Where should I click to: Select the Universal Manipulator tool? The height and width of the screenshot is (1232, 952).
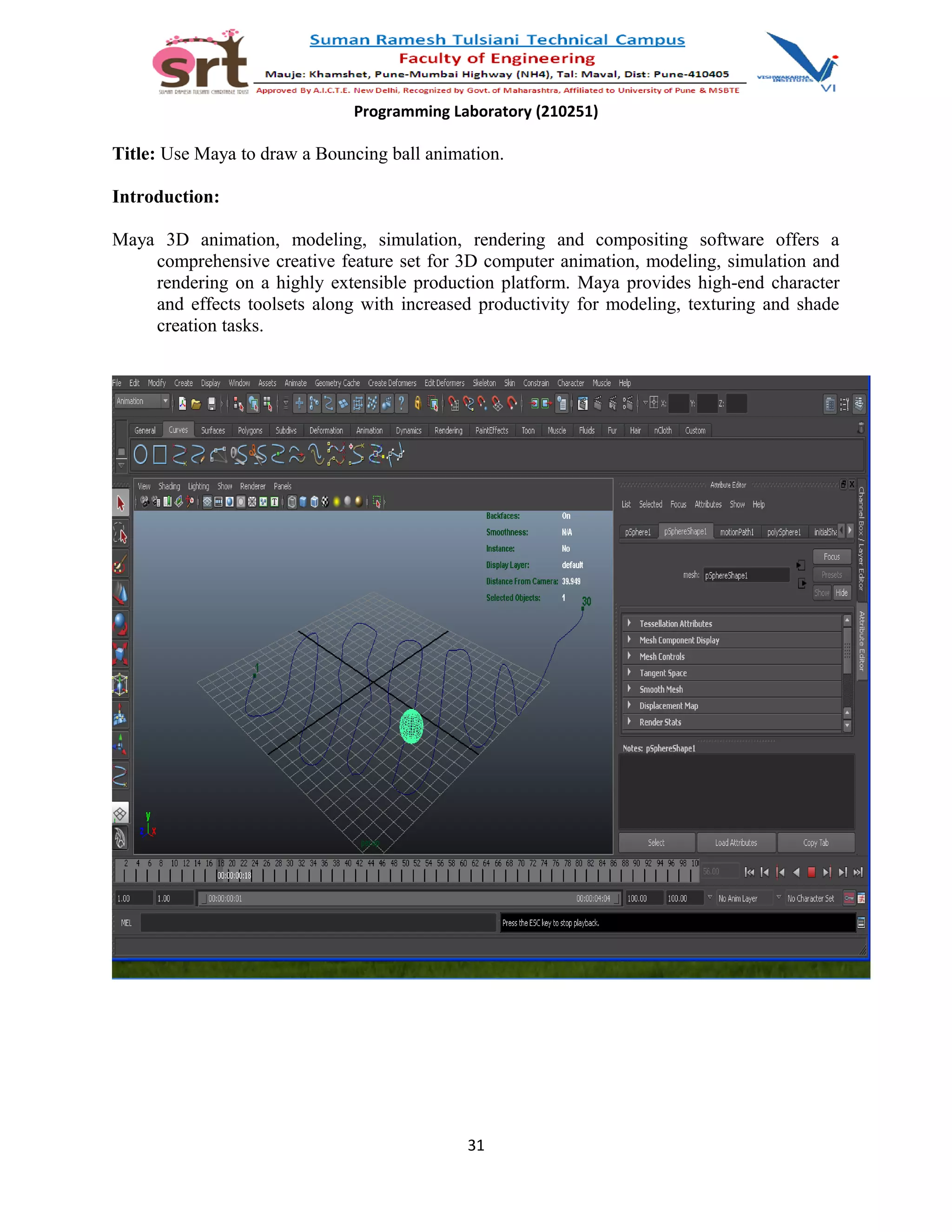121,685
